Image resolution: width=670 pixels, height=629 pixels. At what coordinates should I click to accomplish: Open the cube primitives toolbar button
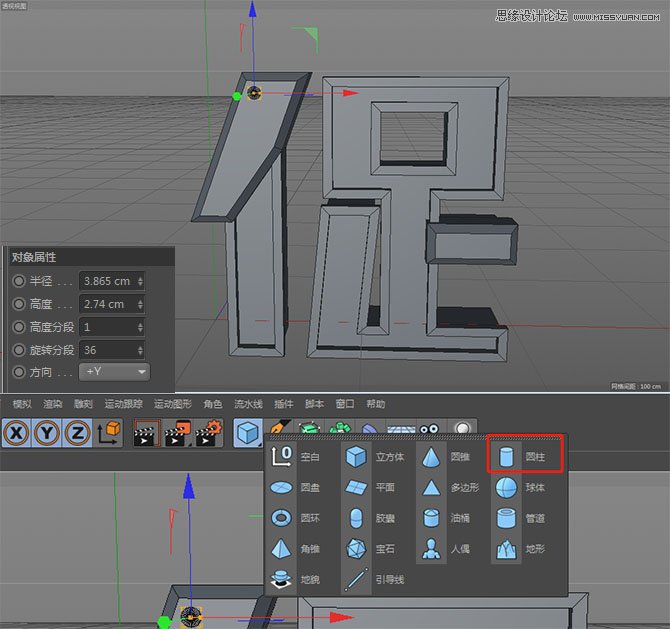pyautogui.click(x=248, y=433)
